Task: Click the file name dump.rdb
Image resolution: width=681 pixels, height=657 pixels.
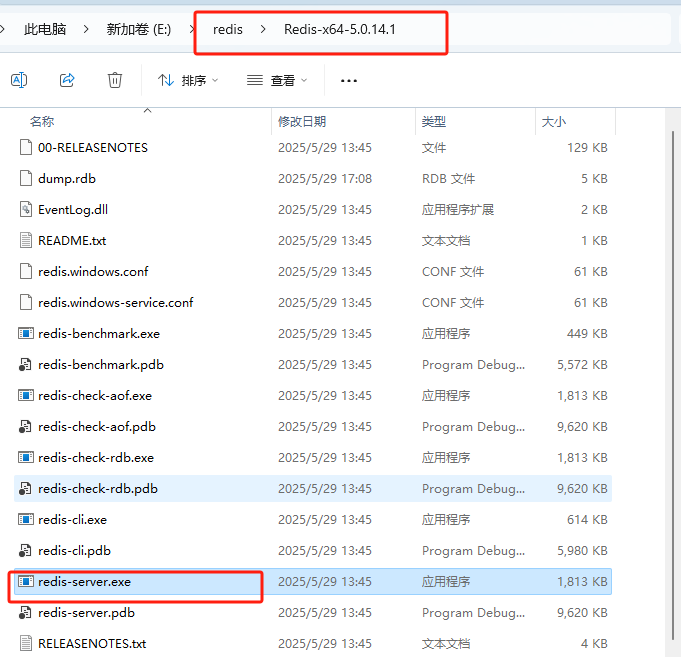Action: pyautogui.click(x=67, y=178)
